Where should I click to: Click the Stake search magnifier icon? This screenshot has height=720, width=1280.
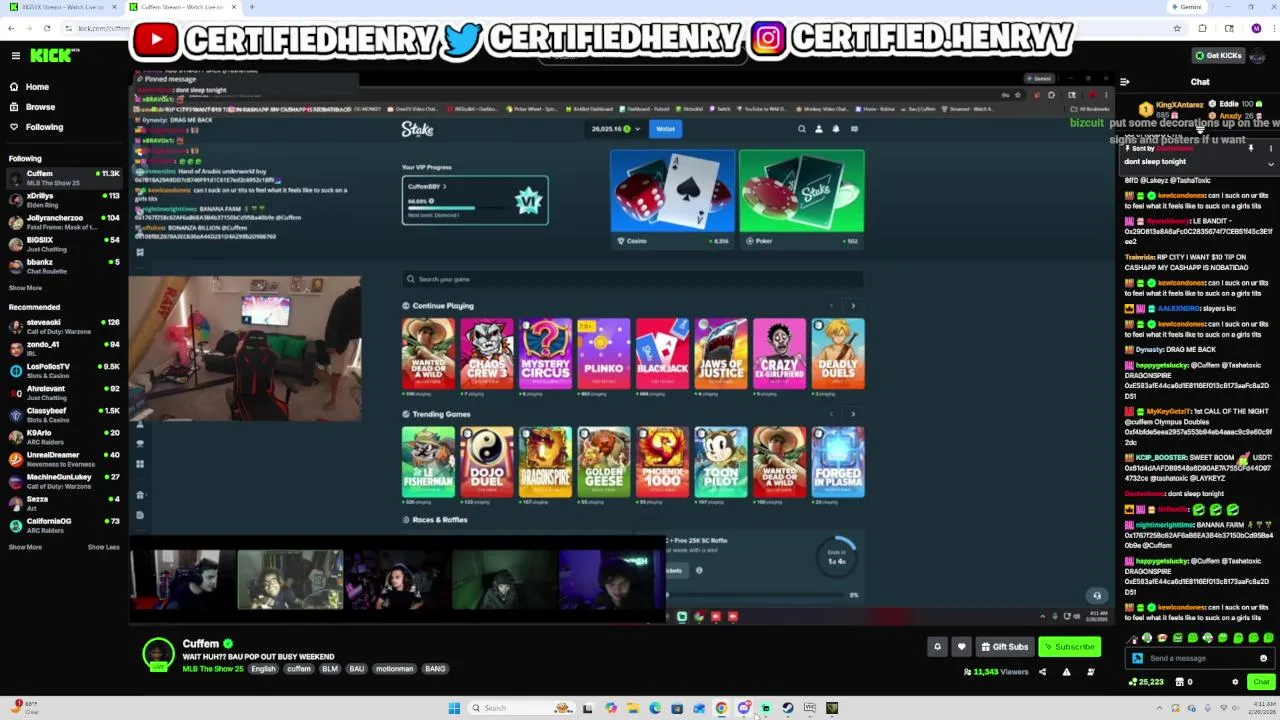click(x=801, y=129)
